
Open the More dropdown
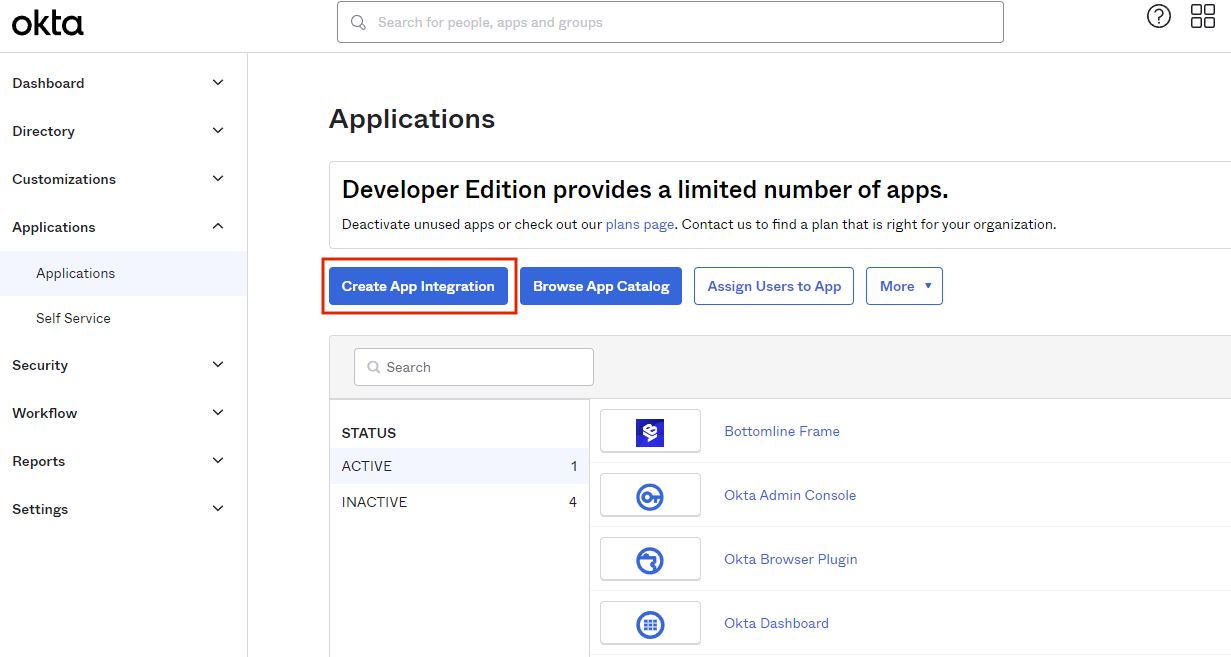pos(903,286)
